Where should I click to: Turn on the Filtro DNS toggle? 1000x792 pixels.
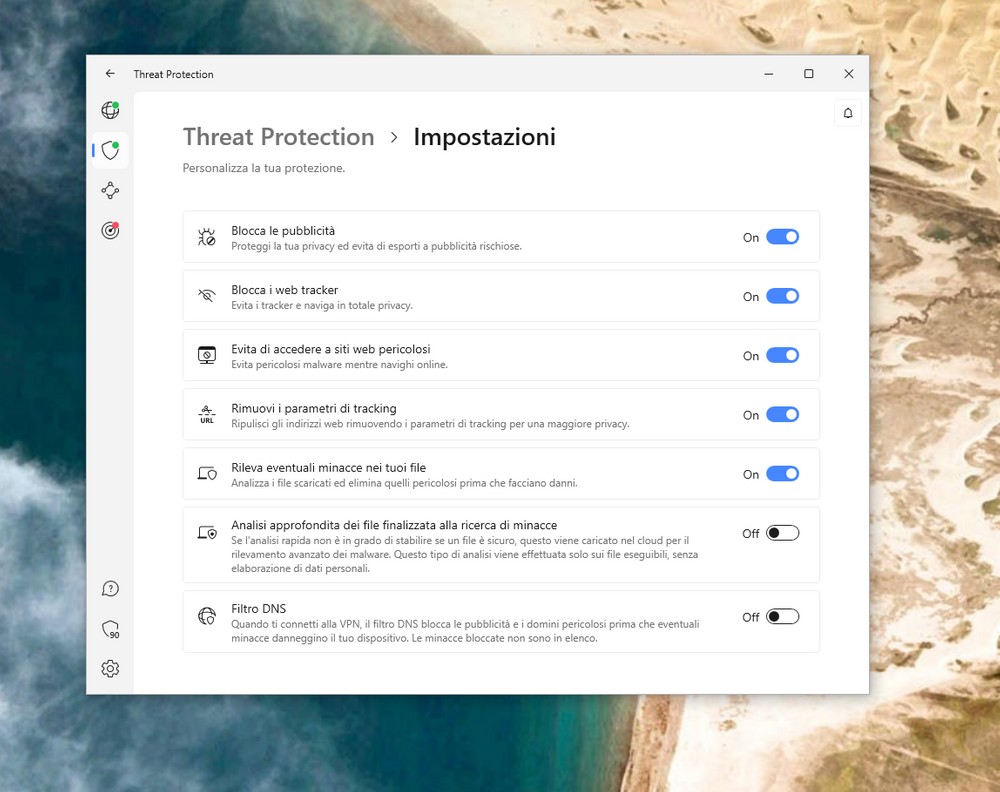click(783, 617)
